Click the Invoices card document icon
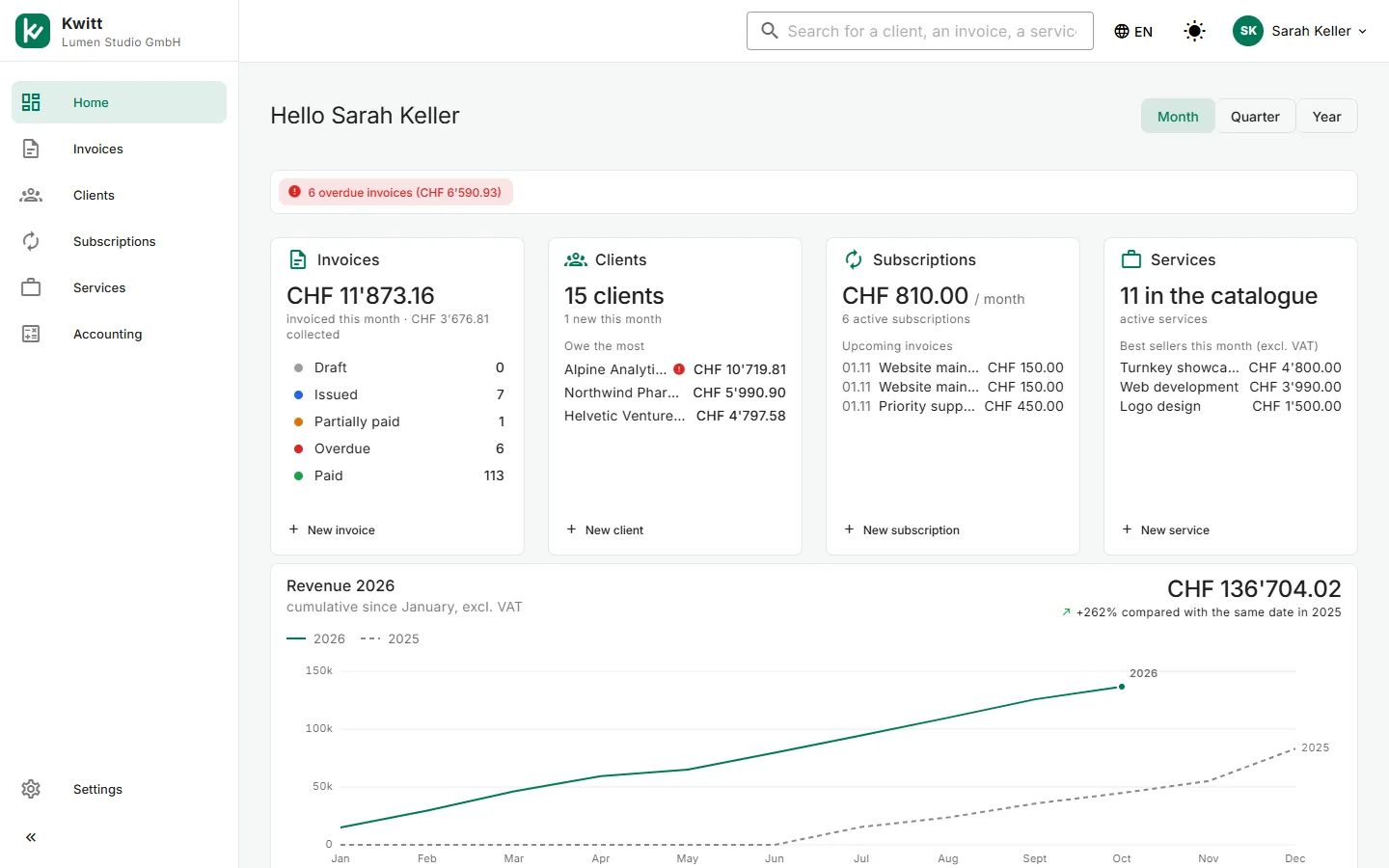1389x868 pixels. (298, 259)
